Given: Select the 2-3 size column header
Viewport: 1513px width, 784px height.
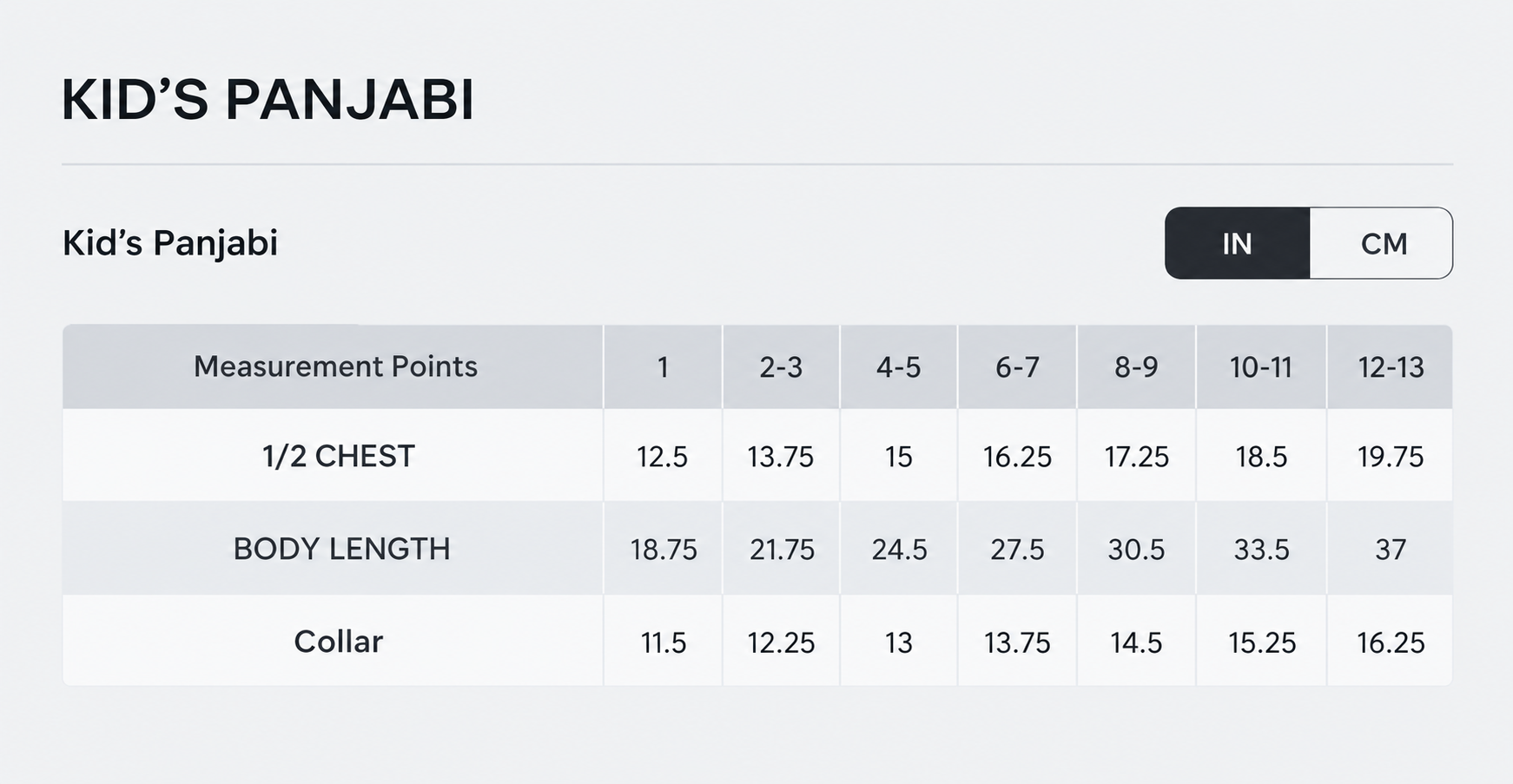Looking at the screenshot, I should (781, 366).
